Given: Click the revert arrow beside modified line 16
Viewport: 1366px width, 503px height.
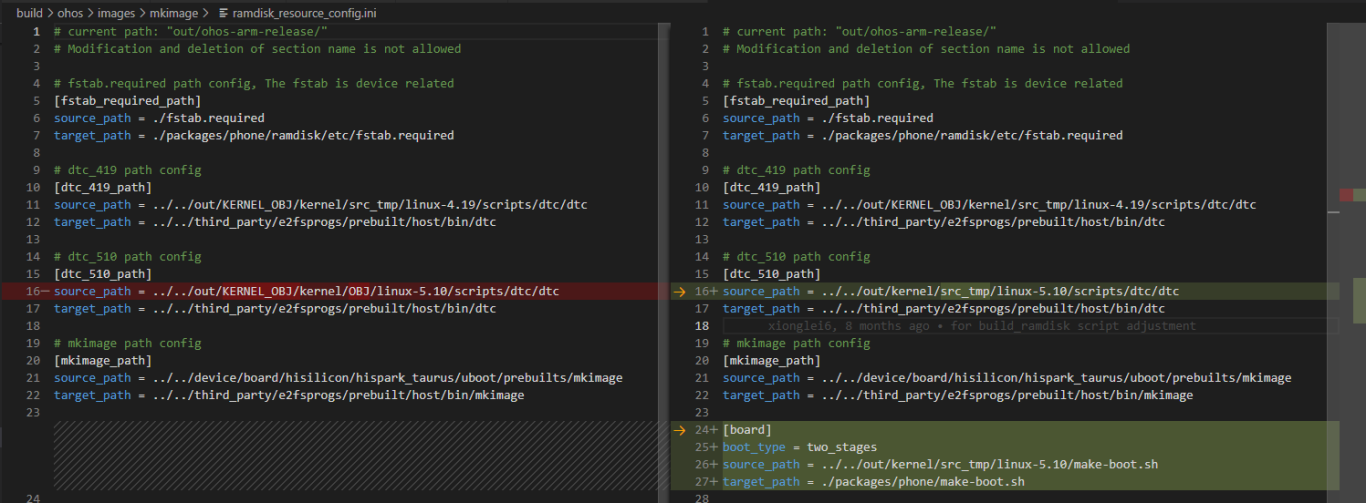Looking at the screenshot, I should coord(681,291).
